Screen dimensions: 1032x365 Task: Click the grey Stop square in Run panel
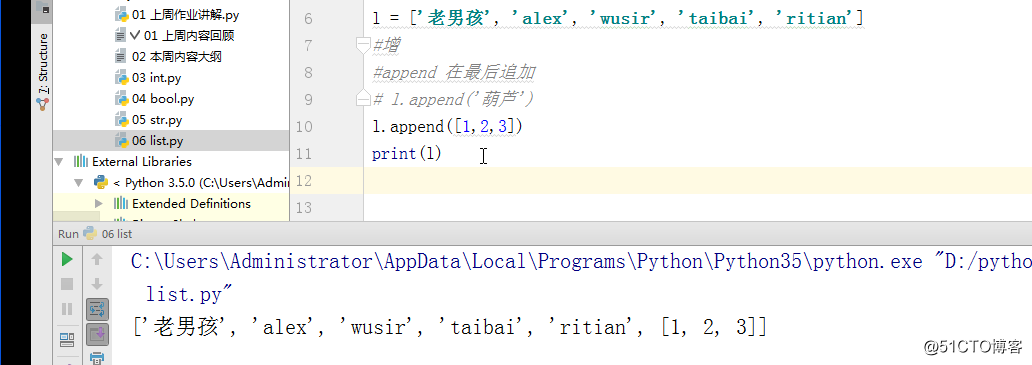[66, 284]
